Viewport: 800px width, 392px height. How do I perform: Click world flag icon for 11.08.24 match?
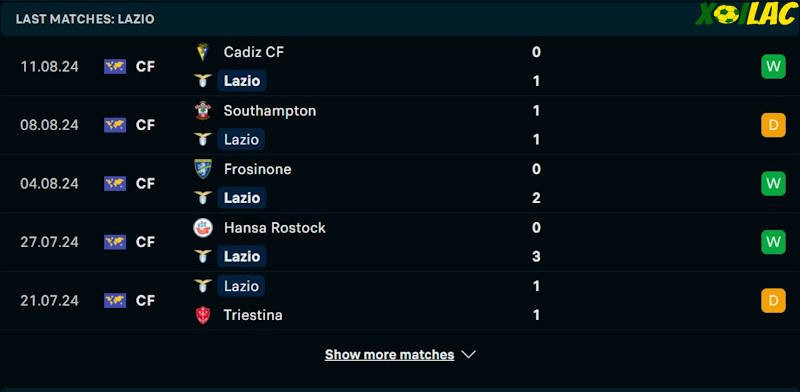(115, 66)
